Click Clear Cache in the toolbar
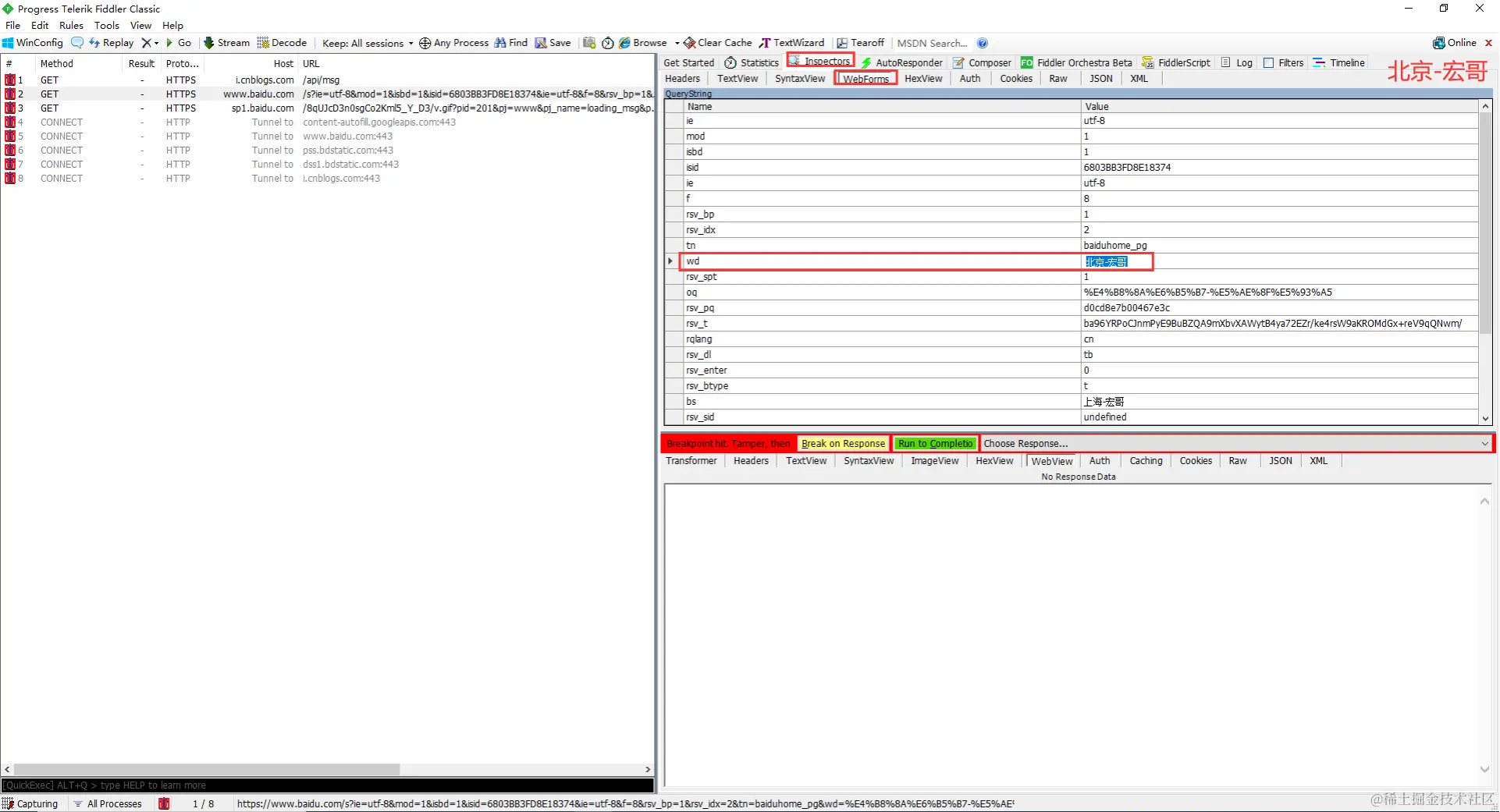The height and width of the screenshot is (812, 1500). pyautogui.click(x=718, y=43)
